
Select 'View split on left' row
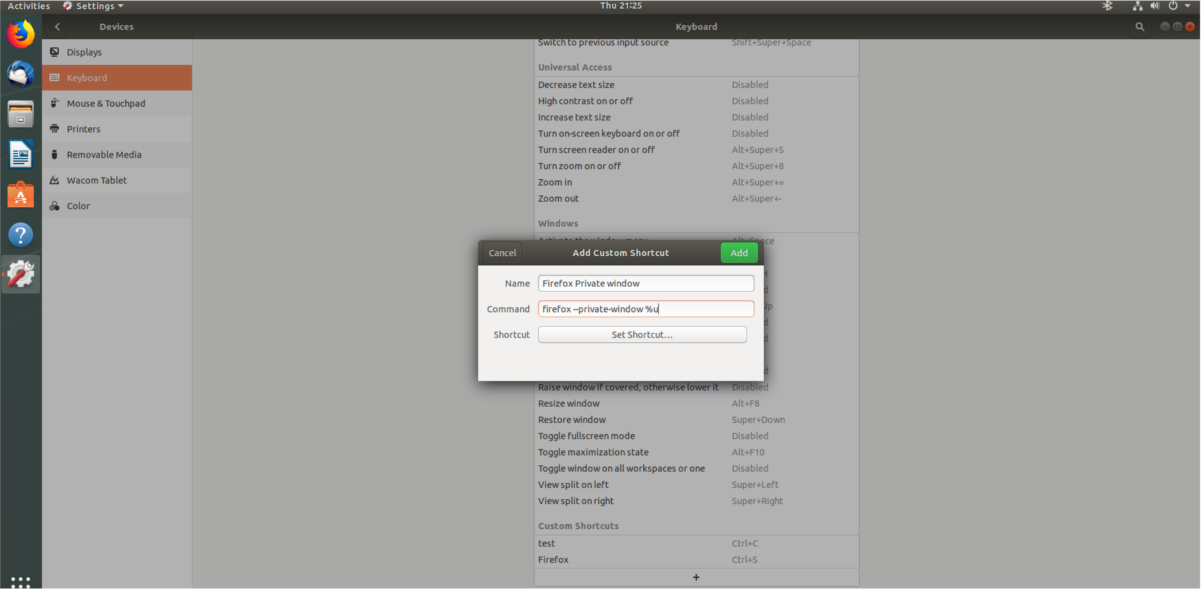(x=696, y=485)
